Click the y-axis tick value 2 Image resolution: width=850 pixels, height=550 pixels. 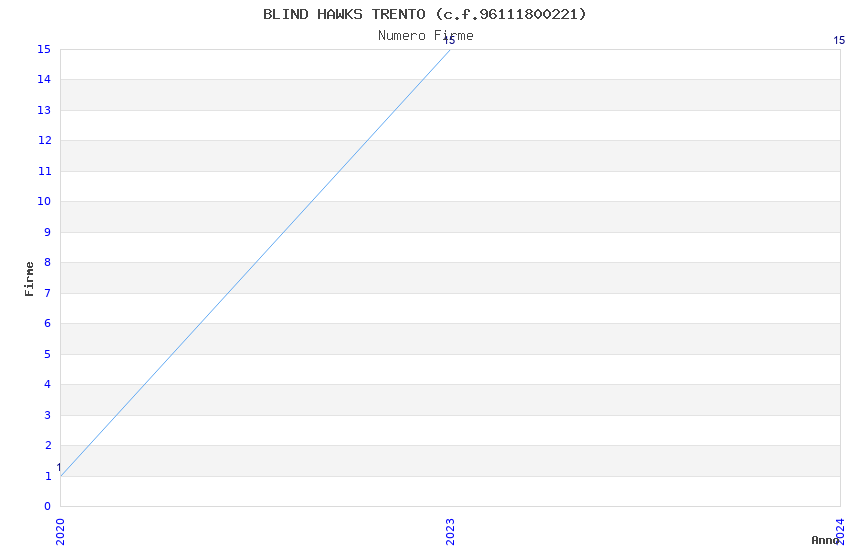click(x=48, y=445)
